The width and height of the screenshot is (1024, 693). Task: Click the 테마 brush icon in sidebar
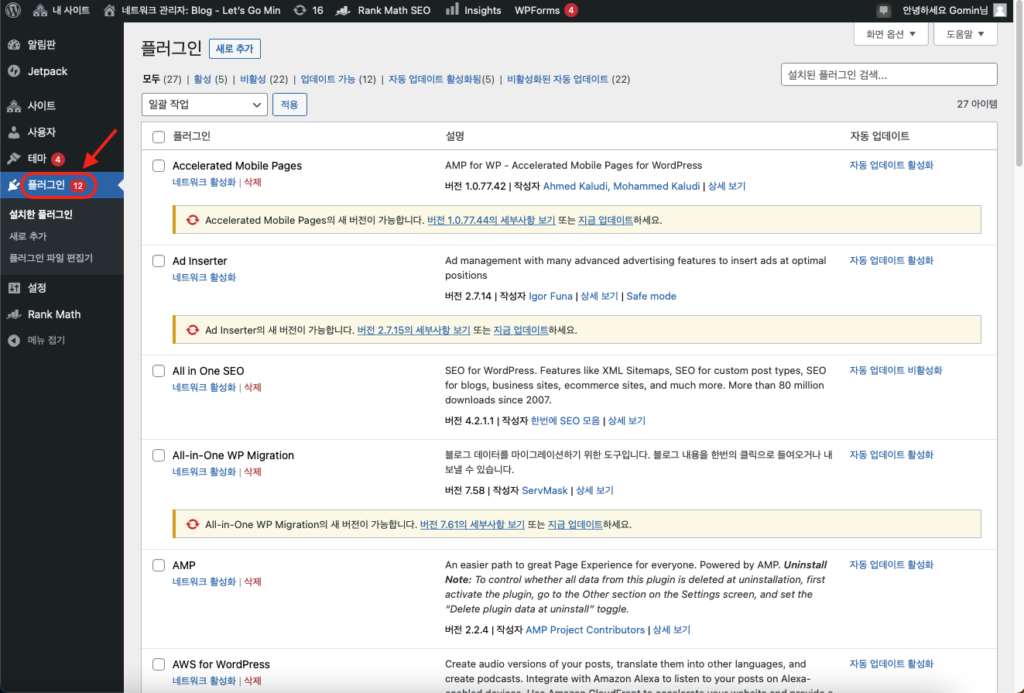[x=14, y=158]
